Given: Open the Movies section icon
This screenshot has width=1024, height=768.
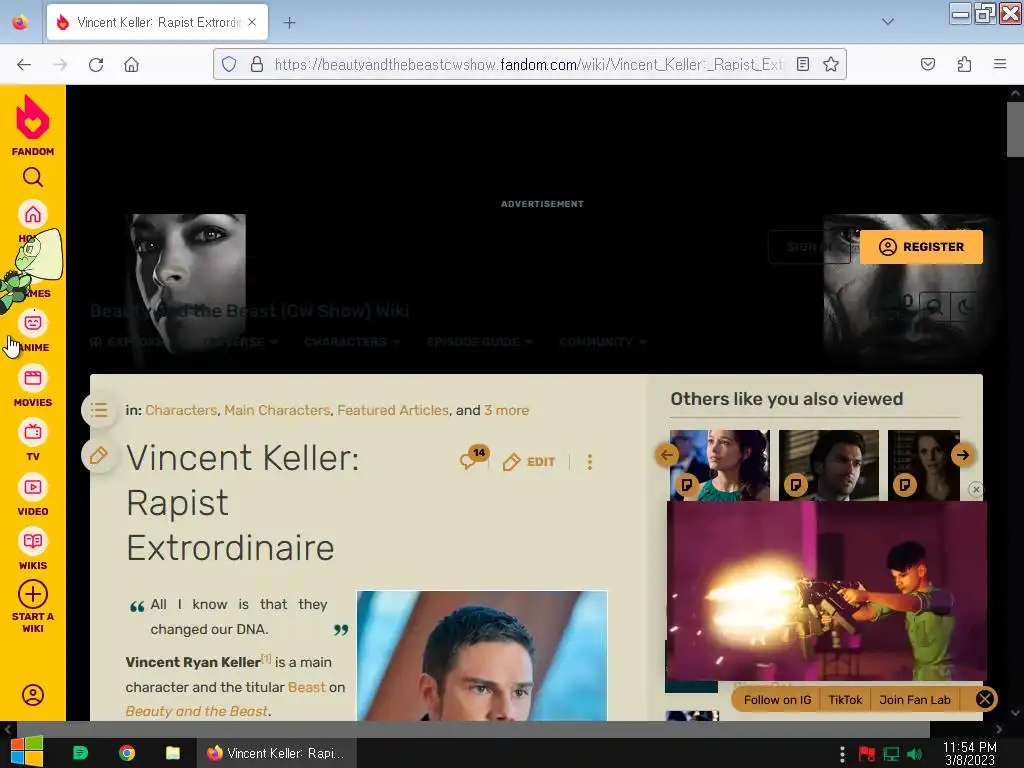Looking at the screenshot, I should 33,377.
